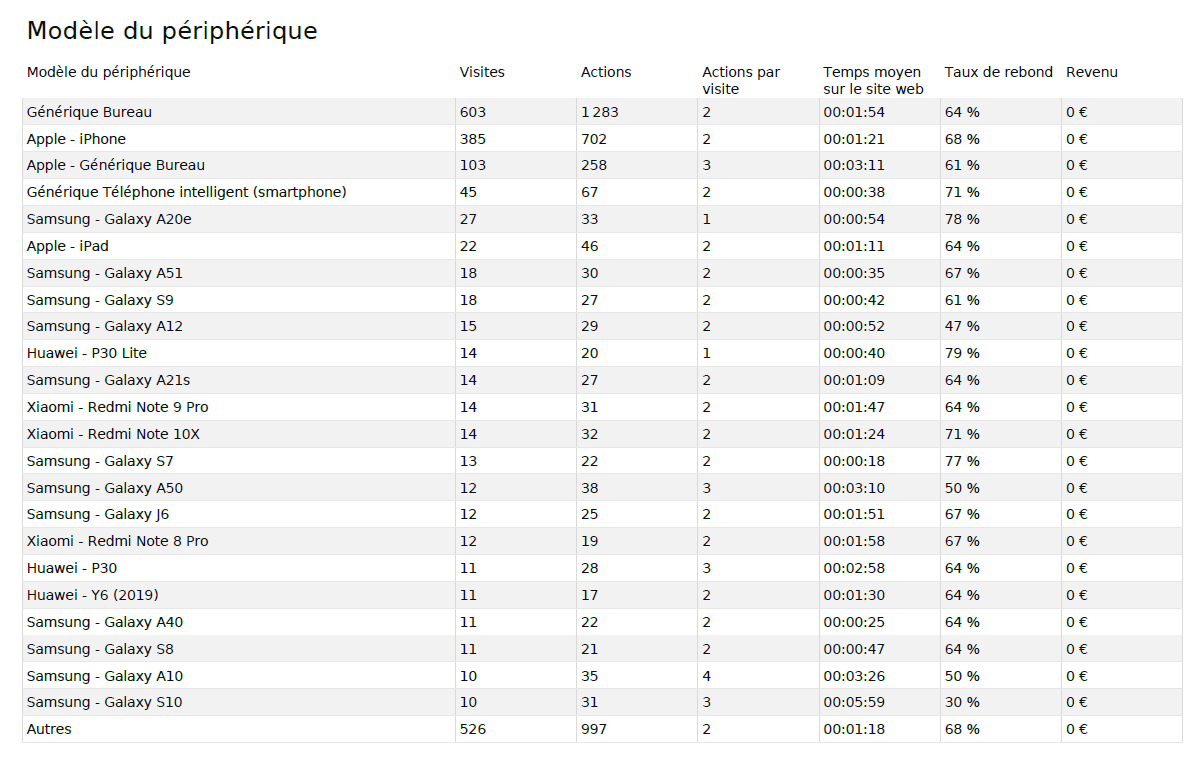The height and width of the screenshot is (759, 1198).
Task: Select the 'Modèle du périphérique' page title
Action: 171,31
